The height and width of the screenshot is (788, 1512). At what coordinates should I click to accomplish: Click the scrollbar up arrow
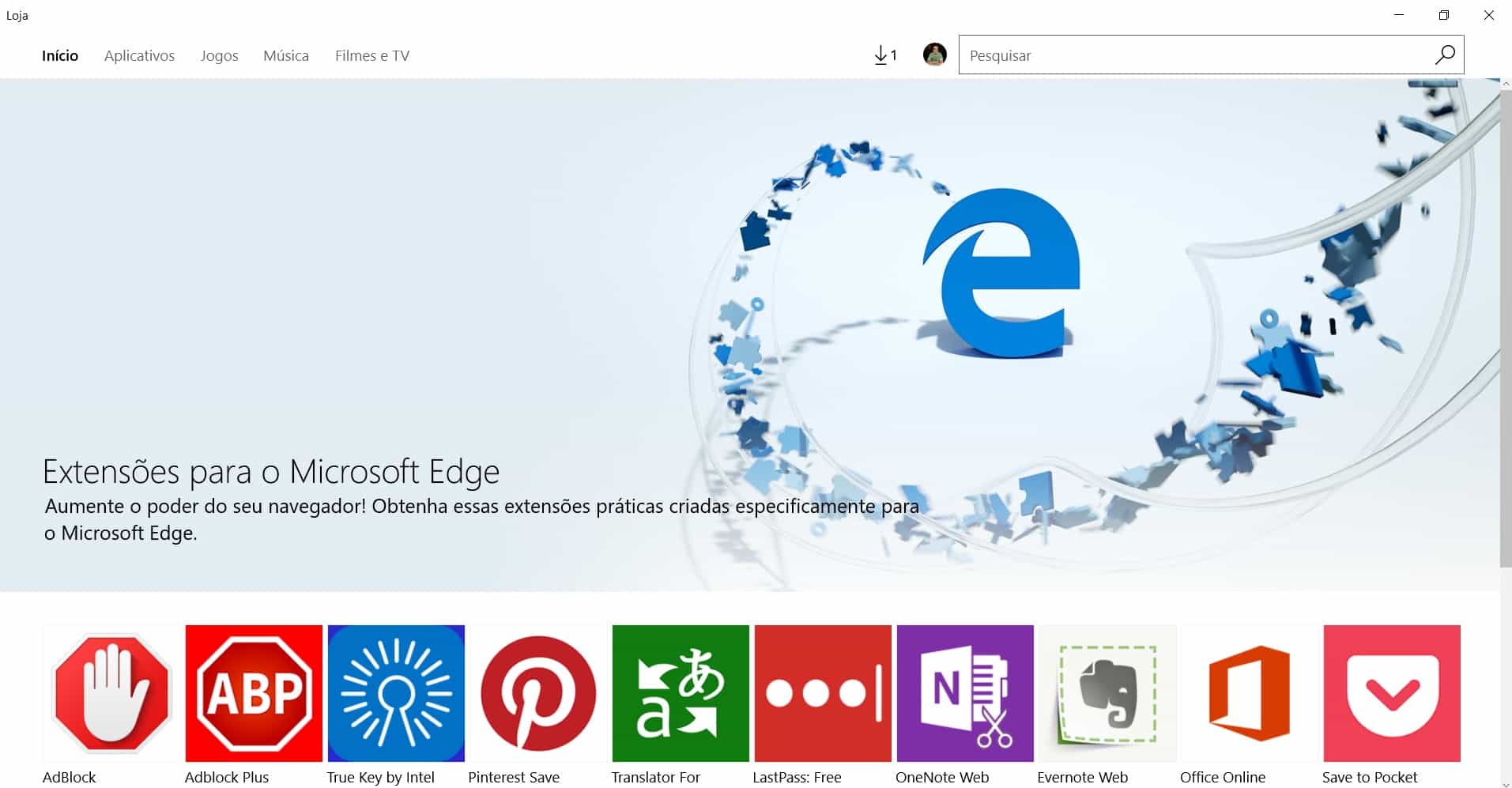pyautogui.click(x=1506, y=83)
